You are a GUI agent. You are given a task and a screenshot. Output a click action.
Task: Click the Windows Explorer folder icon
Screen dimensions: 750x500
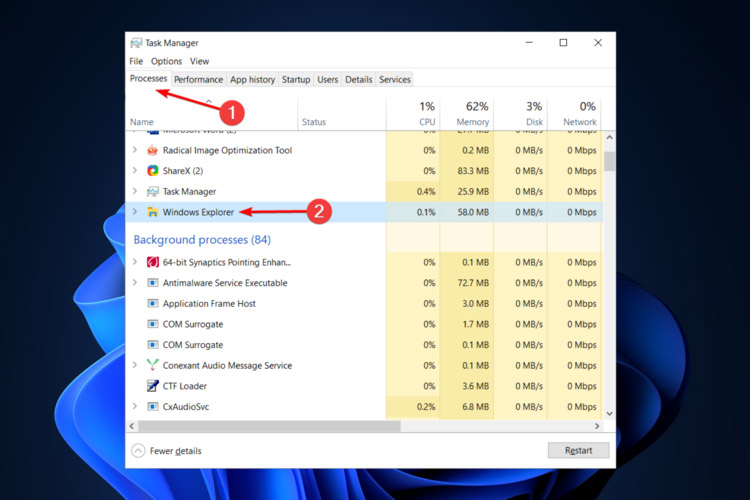153,212
